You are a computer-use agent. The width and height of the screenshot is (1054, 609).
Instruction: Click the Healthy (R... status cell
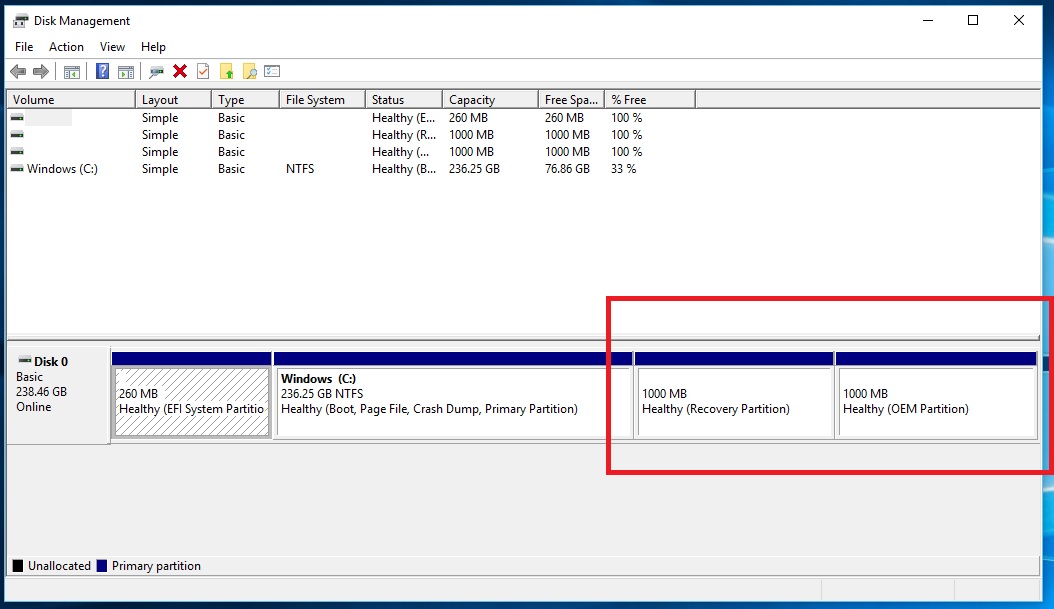click(404, 134)
